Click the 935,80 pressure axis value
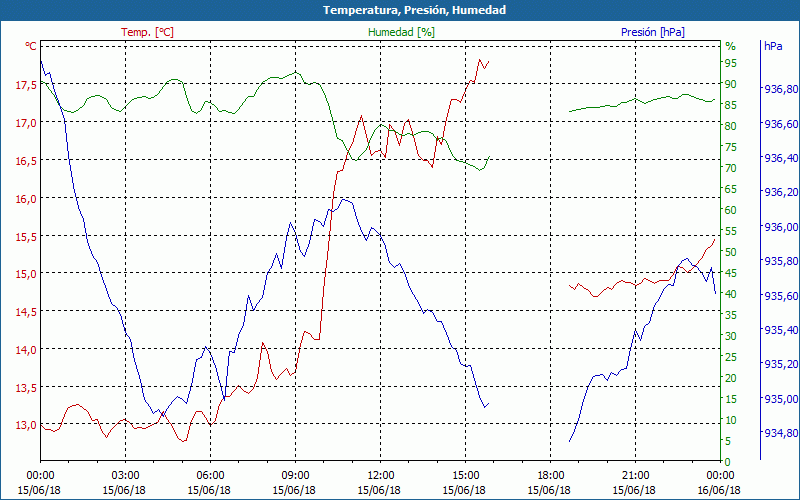Screen dimensions: 800x500 tap(781, 261)
